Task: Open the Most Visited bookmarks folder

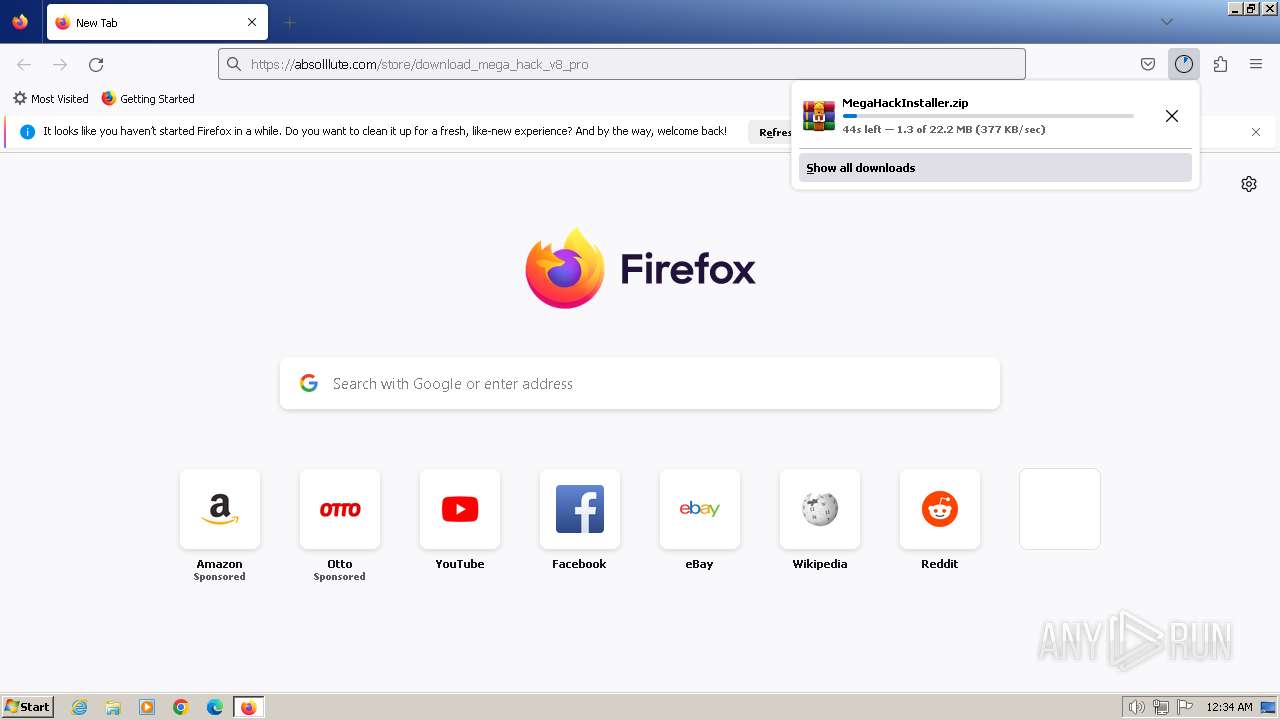Action: click(x=50, y=99)
